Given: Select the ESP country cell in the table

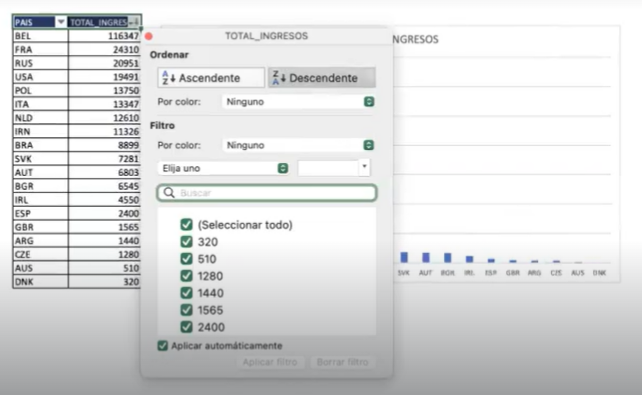Looking at the screenshot, I should 40,213.
